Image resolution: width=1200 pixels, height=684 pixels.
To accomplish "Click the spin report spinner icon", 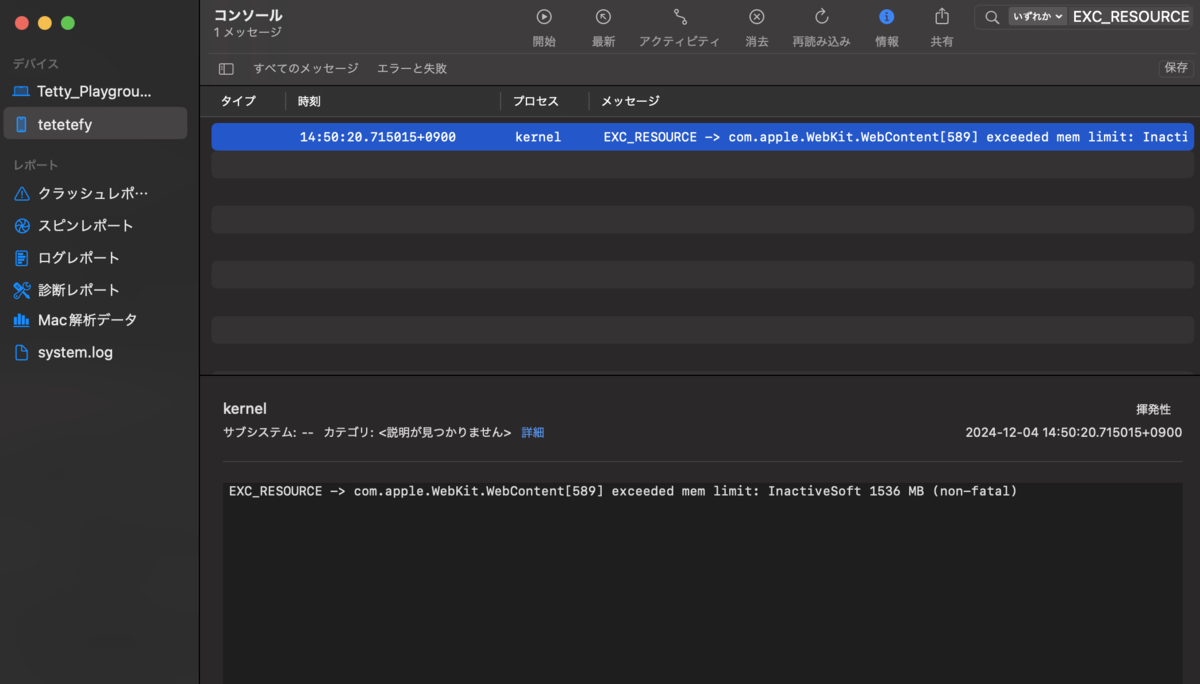I will pyautogui.click(x=22, y=225).
